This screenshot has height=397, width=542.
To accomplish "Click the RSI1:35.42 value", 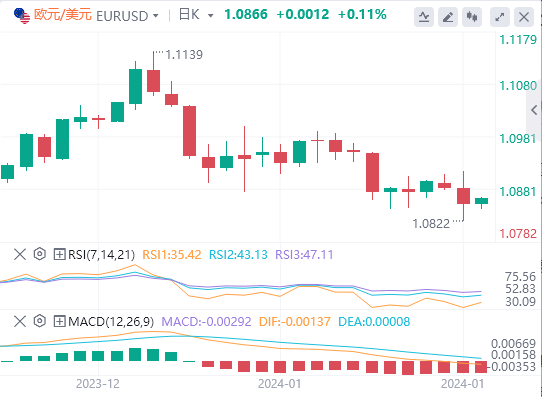I will pyautogui.click(x=172, y=255).
